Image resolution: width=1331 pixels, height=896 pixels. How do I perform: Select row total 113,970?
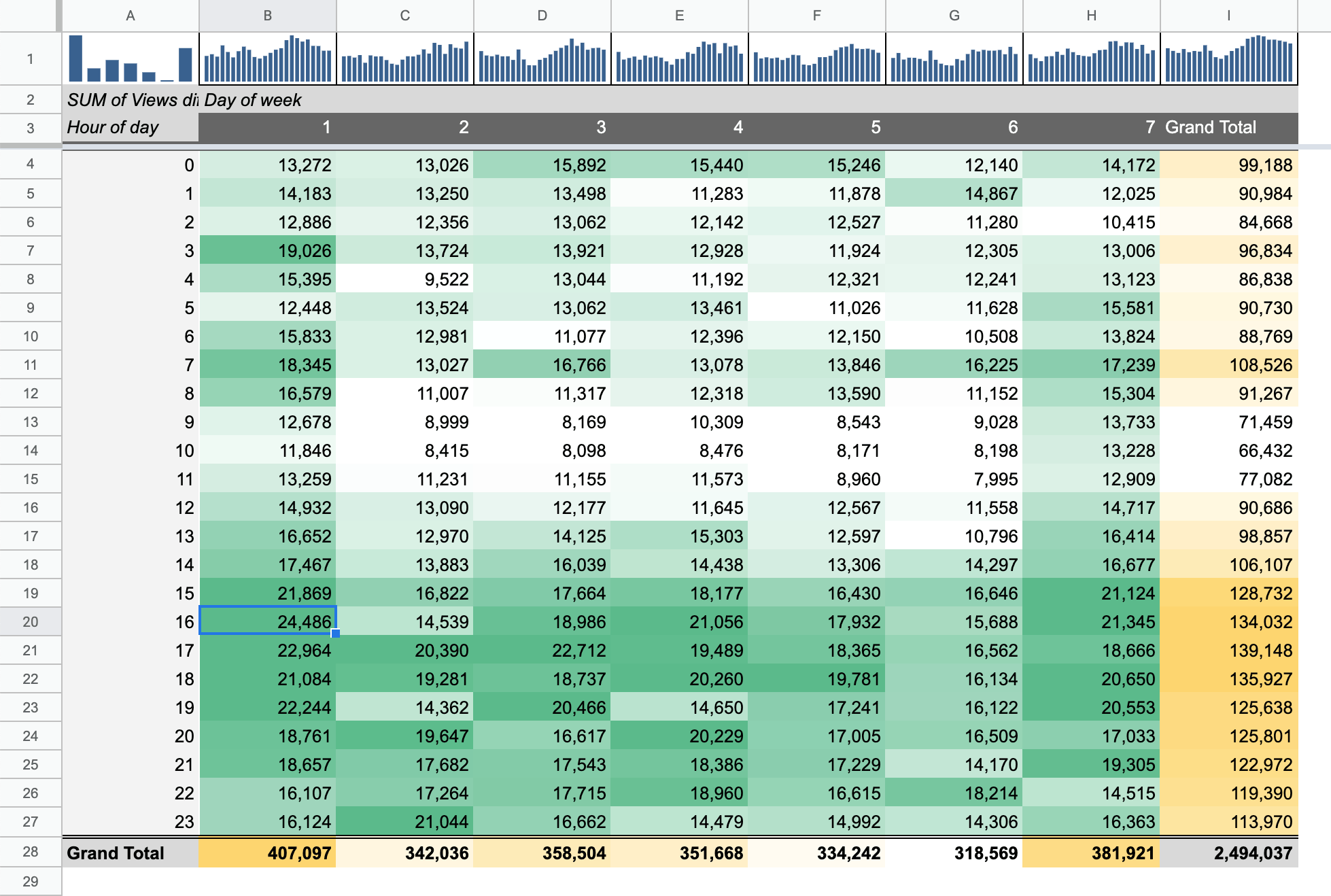pyautogui.click(x=1229, y=821)
